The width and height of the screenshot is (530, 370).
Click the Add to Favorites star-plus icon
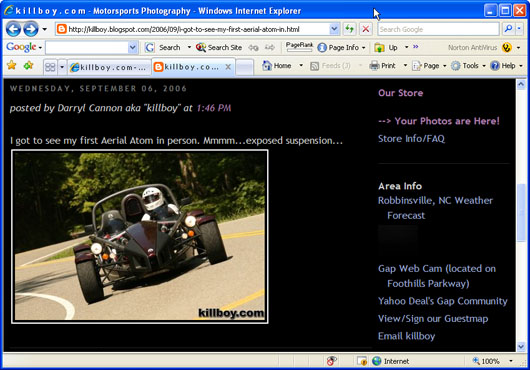(28, 65)
